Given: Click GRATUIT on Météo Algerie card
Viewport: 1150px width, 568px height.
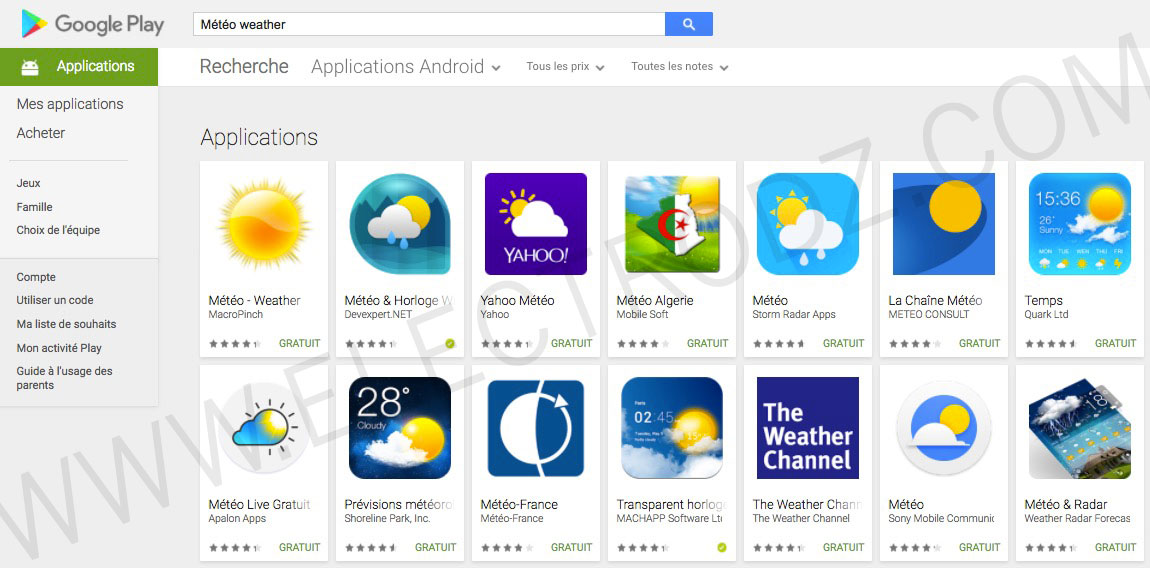Looking at the screenshot, I should (x=708, y=343).
